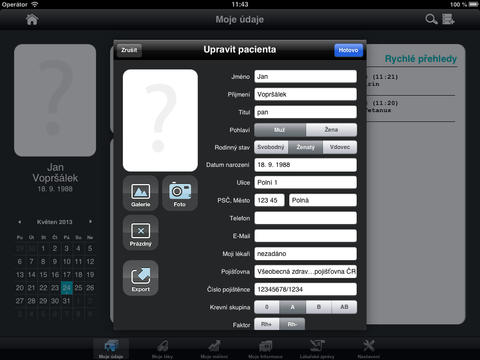Open the 11:20 quick overview entry
Screen dimensions: 480x360
point(411,106)
